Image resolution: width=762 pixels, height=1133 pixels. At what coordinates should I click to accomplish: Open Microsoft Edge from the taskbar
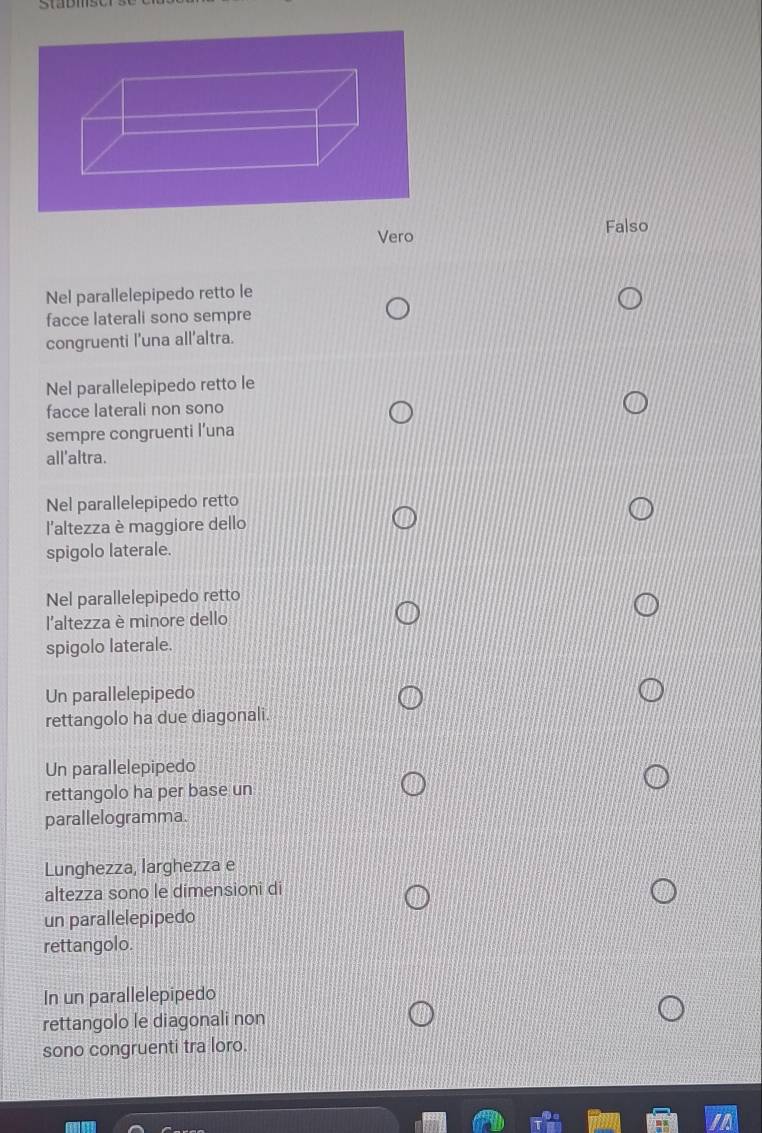[488, 1121]
